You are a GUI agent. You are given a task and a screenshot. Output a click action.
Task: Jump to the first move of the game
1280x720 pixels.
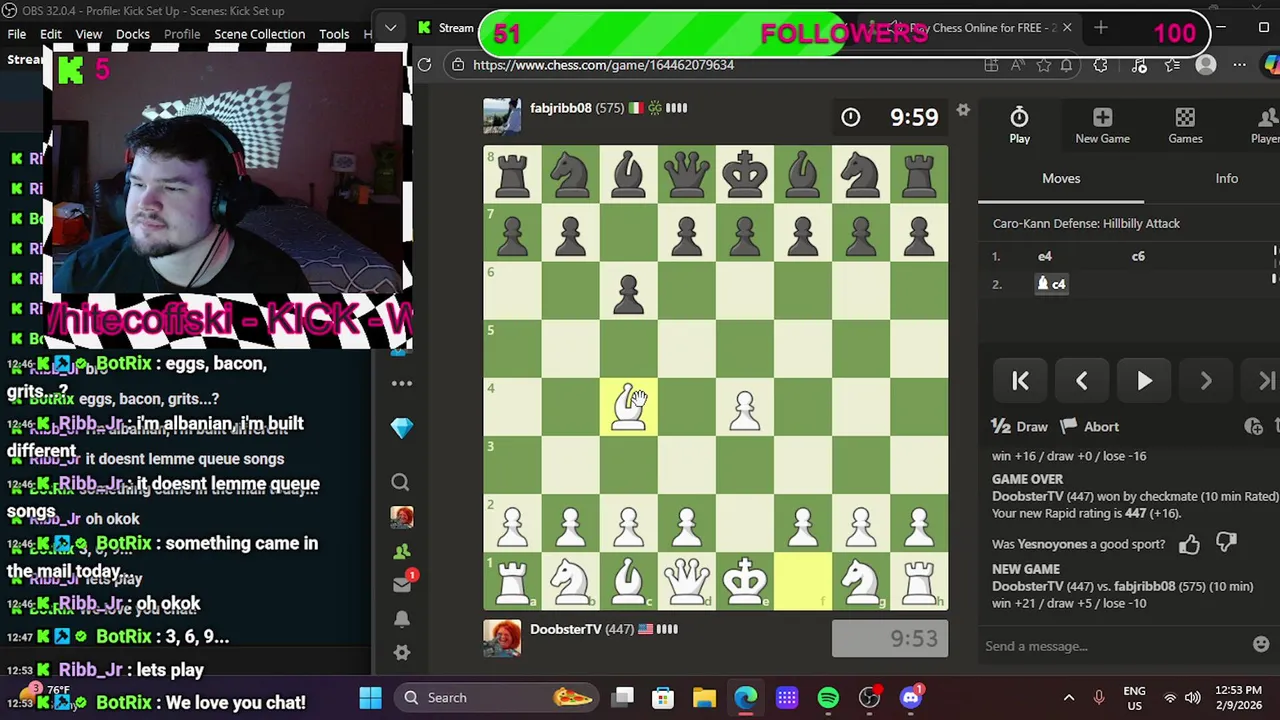pos(1020,381)
